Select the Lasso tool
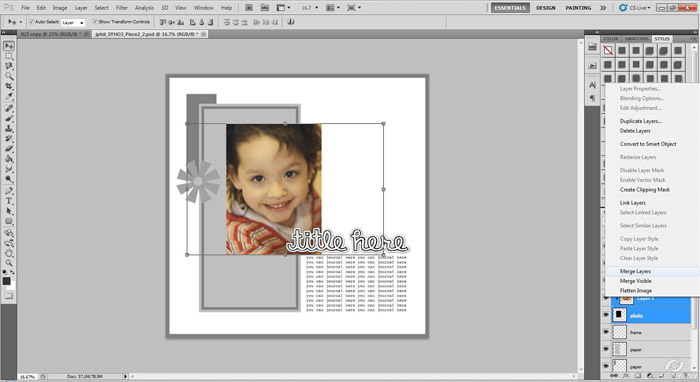The image size is (700, 382). [8, 66]
